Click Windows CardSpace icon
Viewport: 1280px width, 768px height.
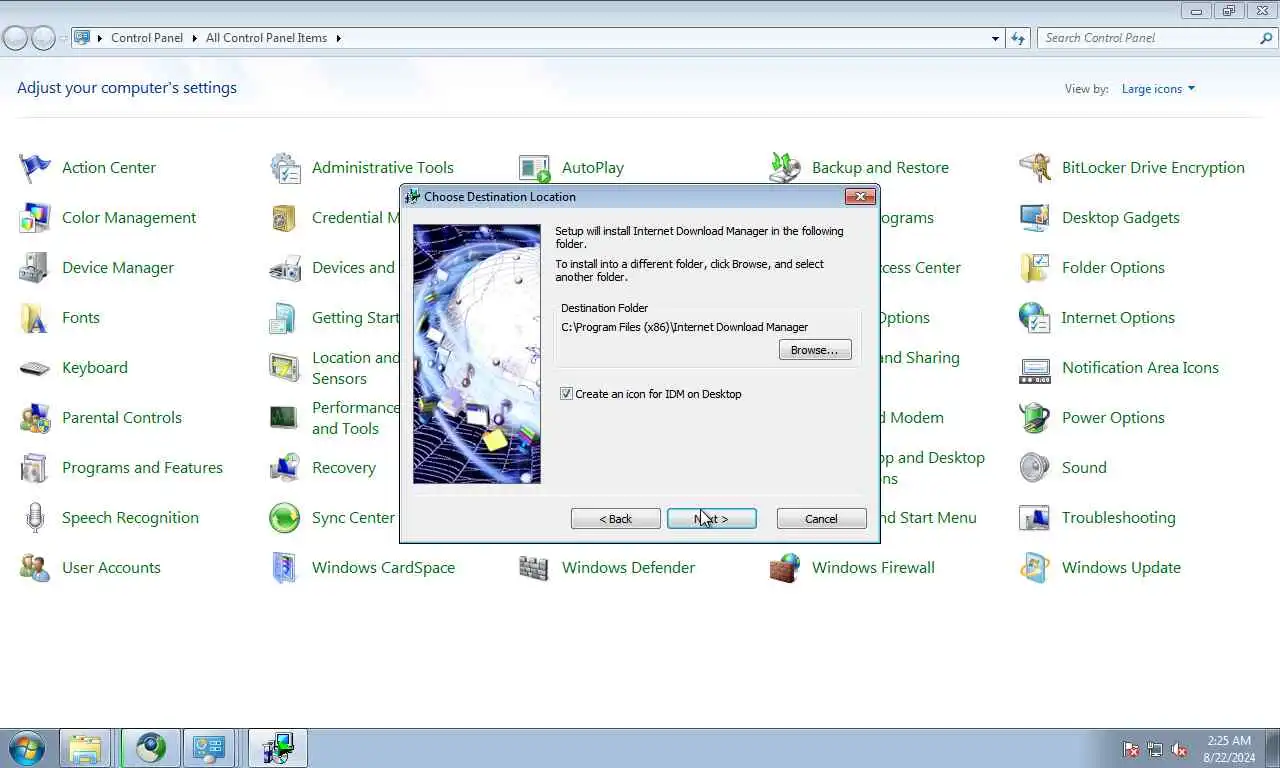point(285,568)
